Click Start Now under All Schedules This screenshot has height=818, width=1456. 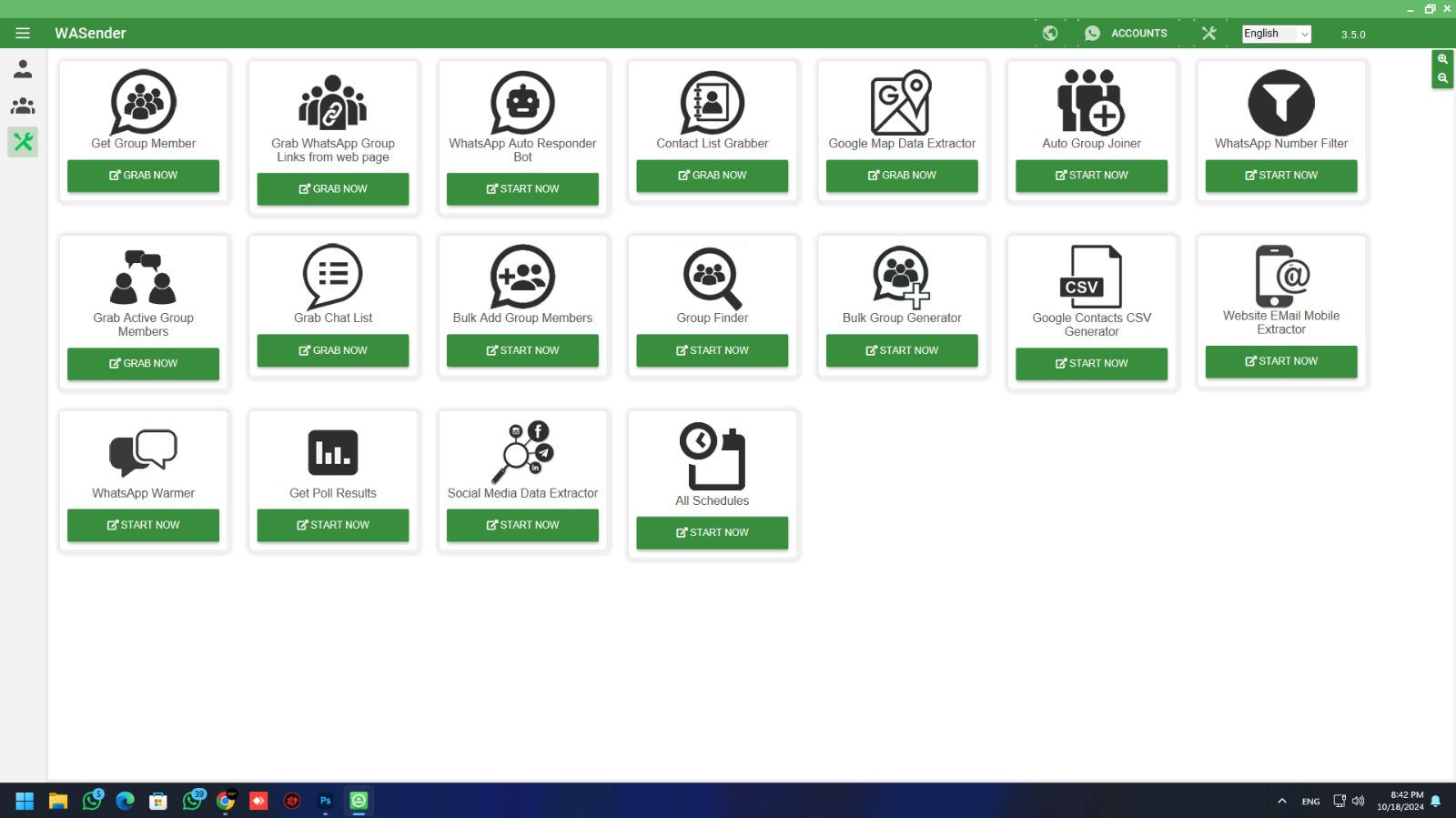coord(713,533)
